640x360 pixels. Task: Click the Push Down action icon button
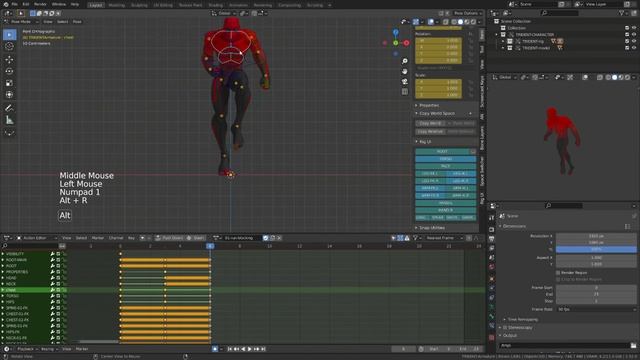(169, 238)
